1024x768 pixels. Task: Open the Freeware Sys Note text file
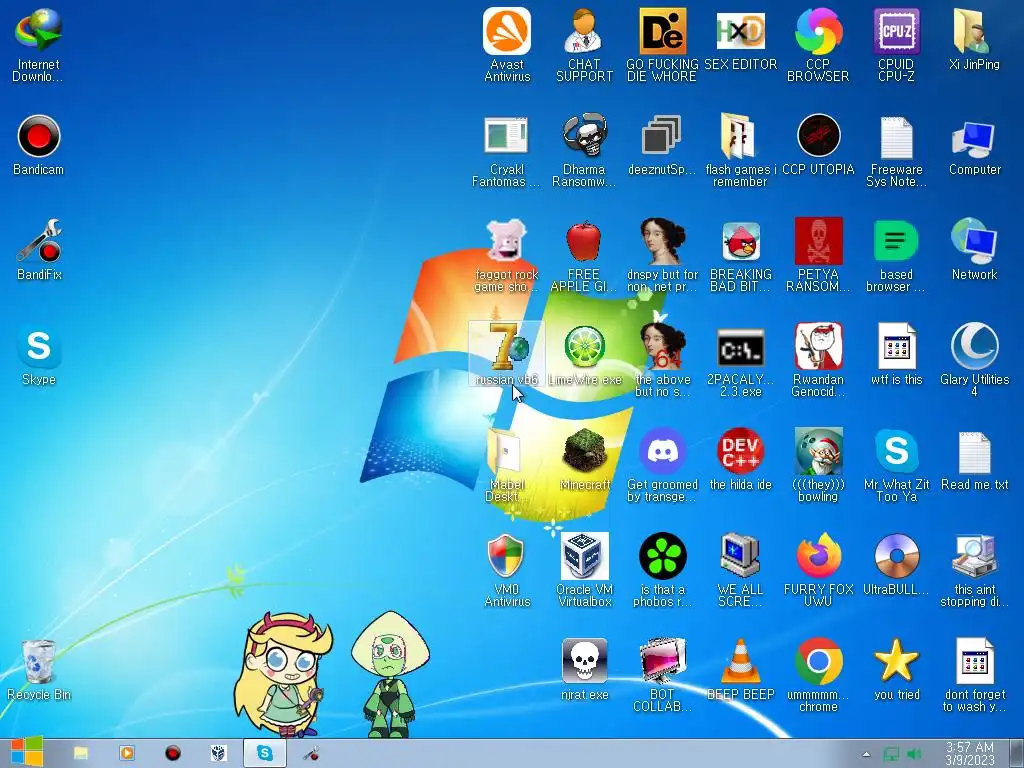(896, 151)
